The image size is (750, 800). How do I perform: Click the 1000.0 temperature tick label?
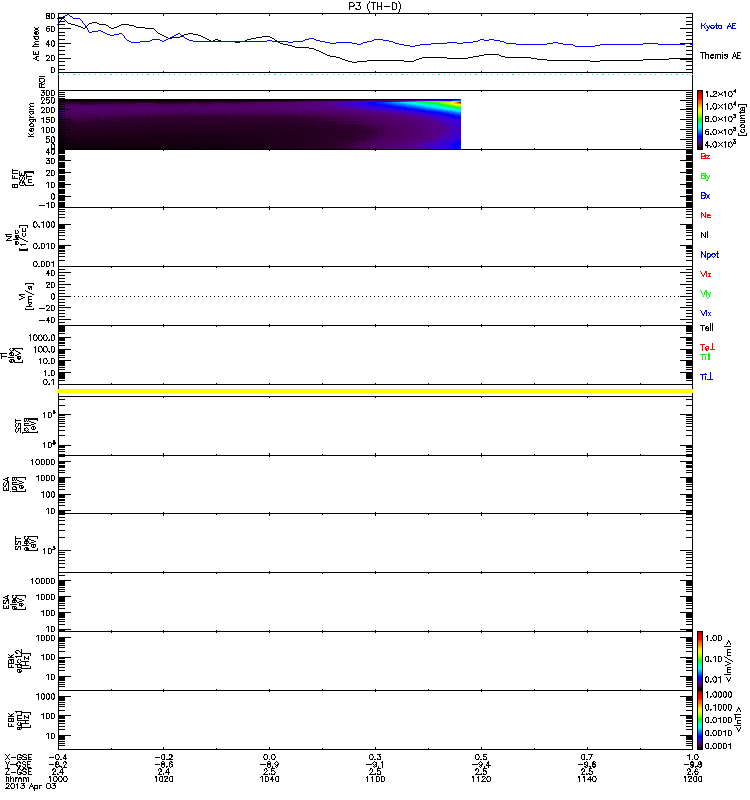tap(42, 338)
